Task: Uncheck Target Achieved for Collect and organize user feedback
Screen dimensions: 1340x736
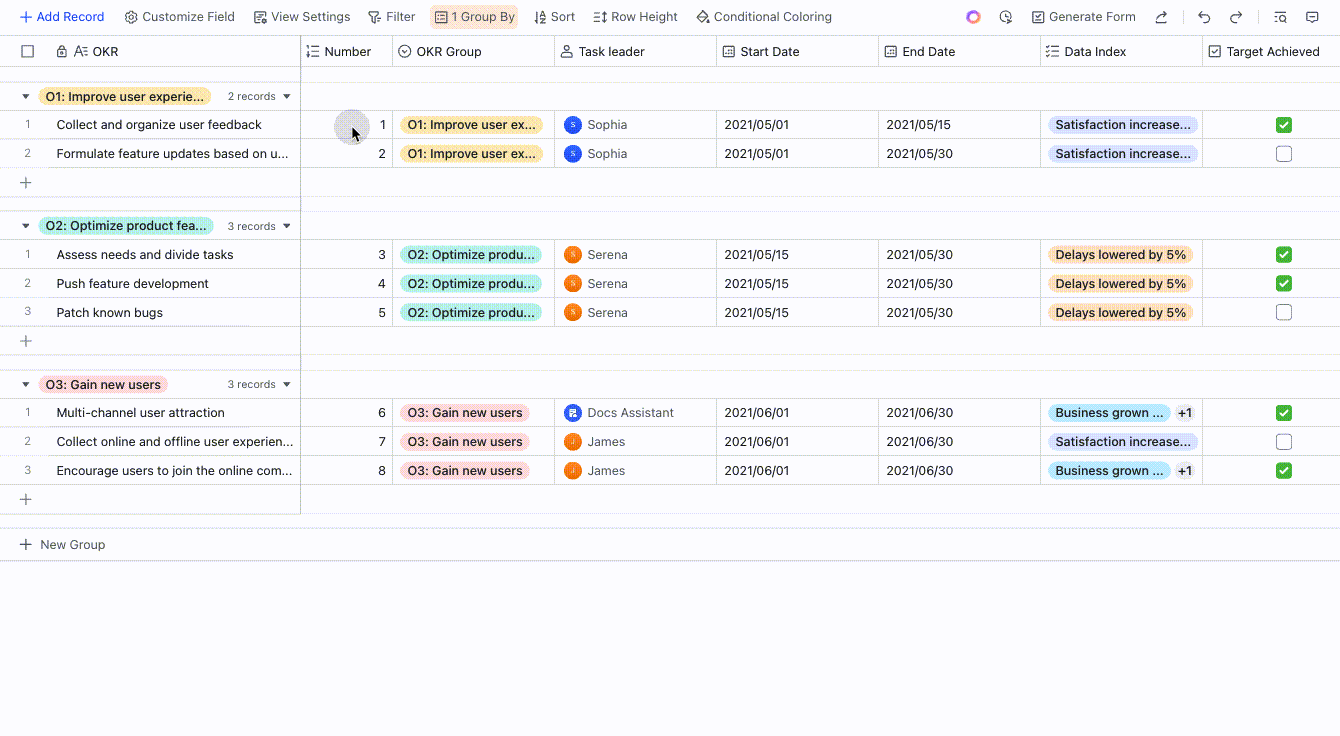Action: [1284, 125]
